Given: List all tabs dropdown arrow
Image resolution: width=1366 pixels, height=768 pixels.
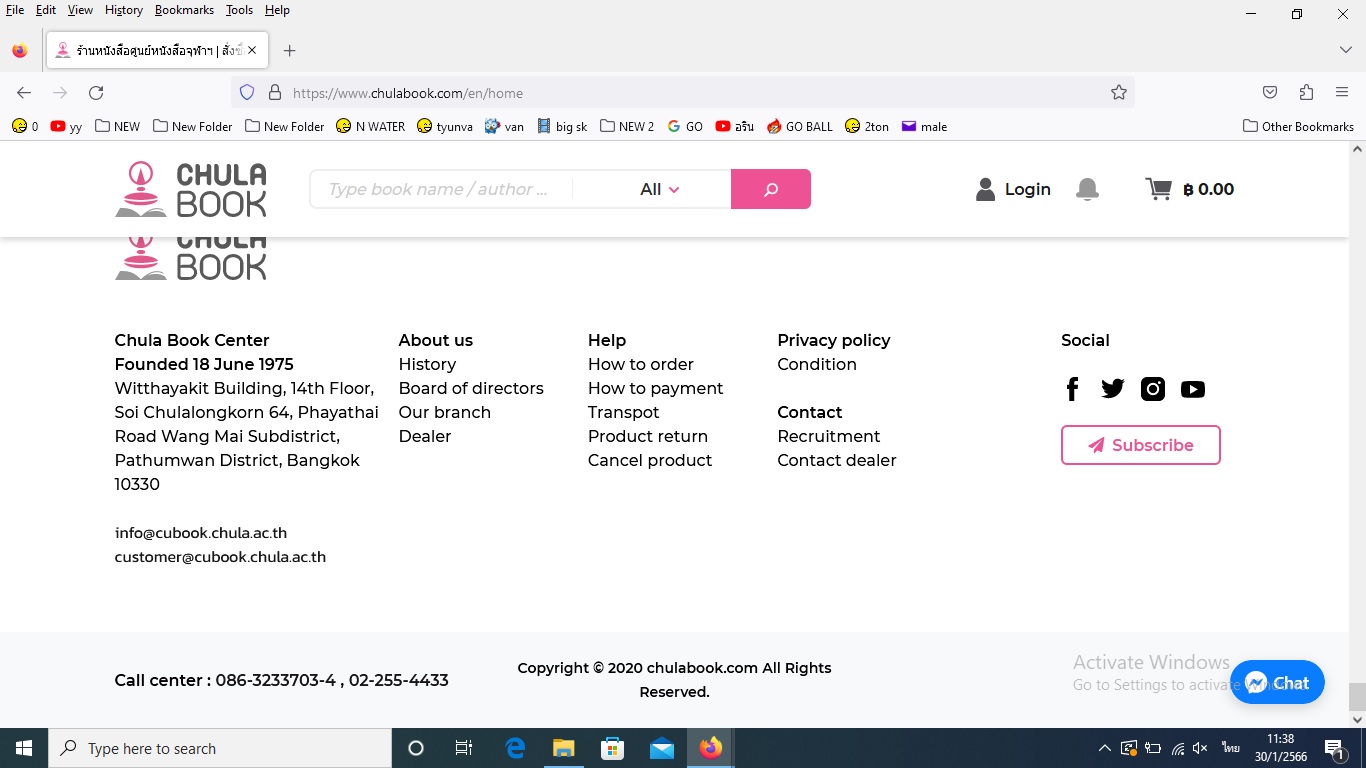Looking at the screenshot, I should click(1345, 50).
